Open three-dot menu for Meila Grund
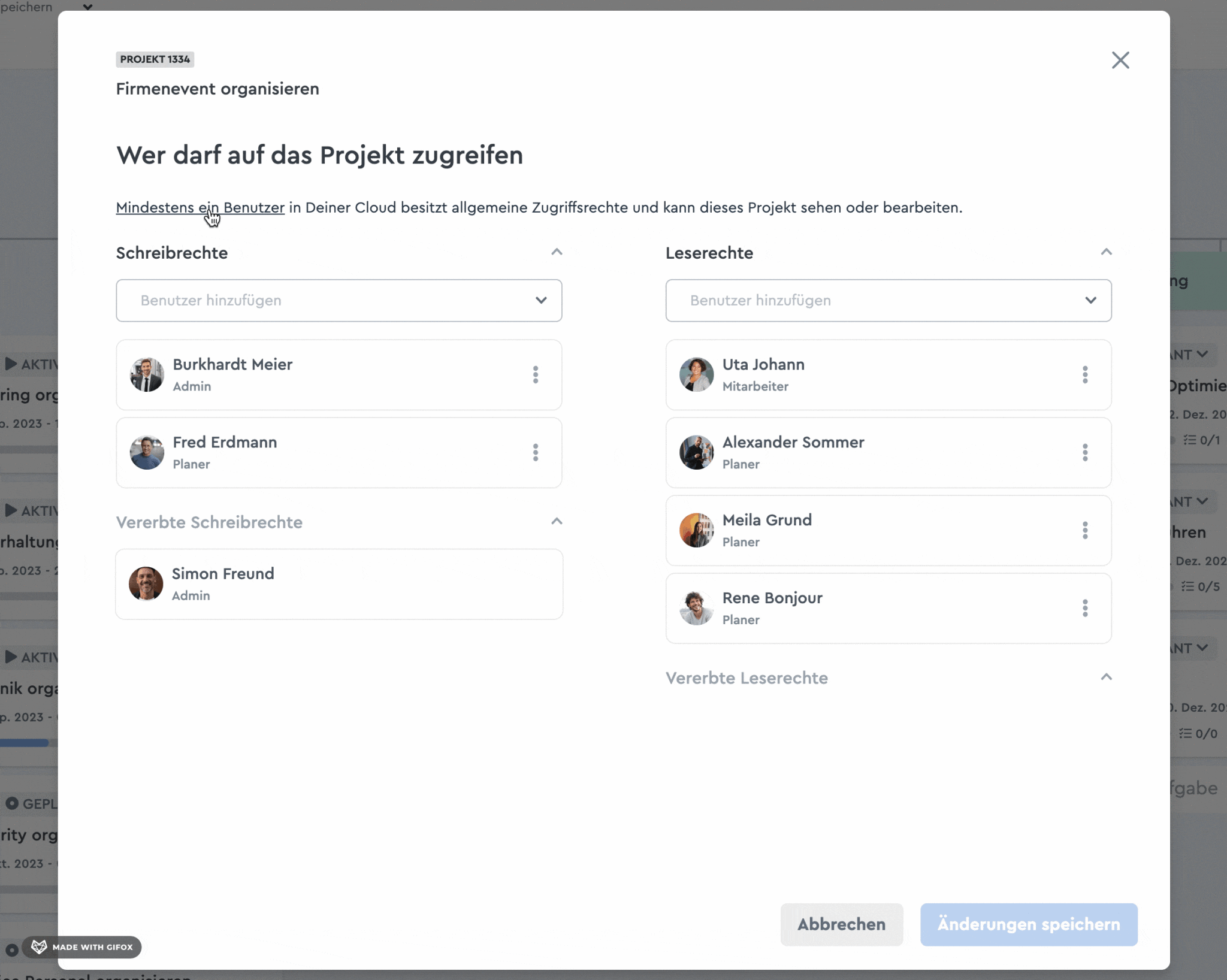The height and width of the screenshot is (980, 1227). click(x=1085, y=531)
